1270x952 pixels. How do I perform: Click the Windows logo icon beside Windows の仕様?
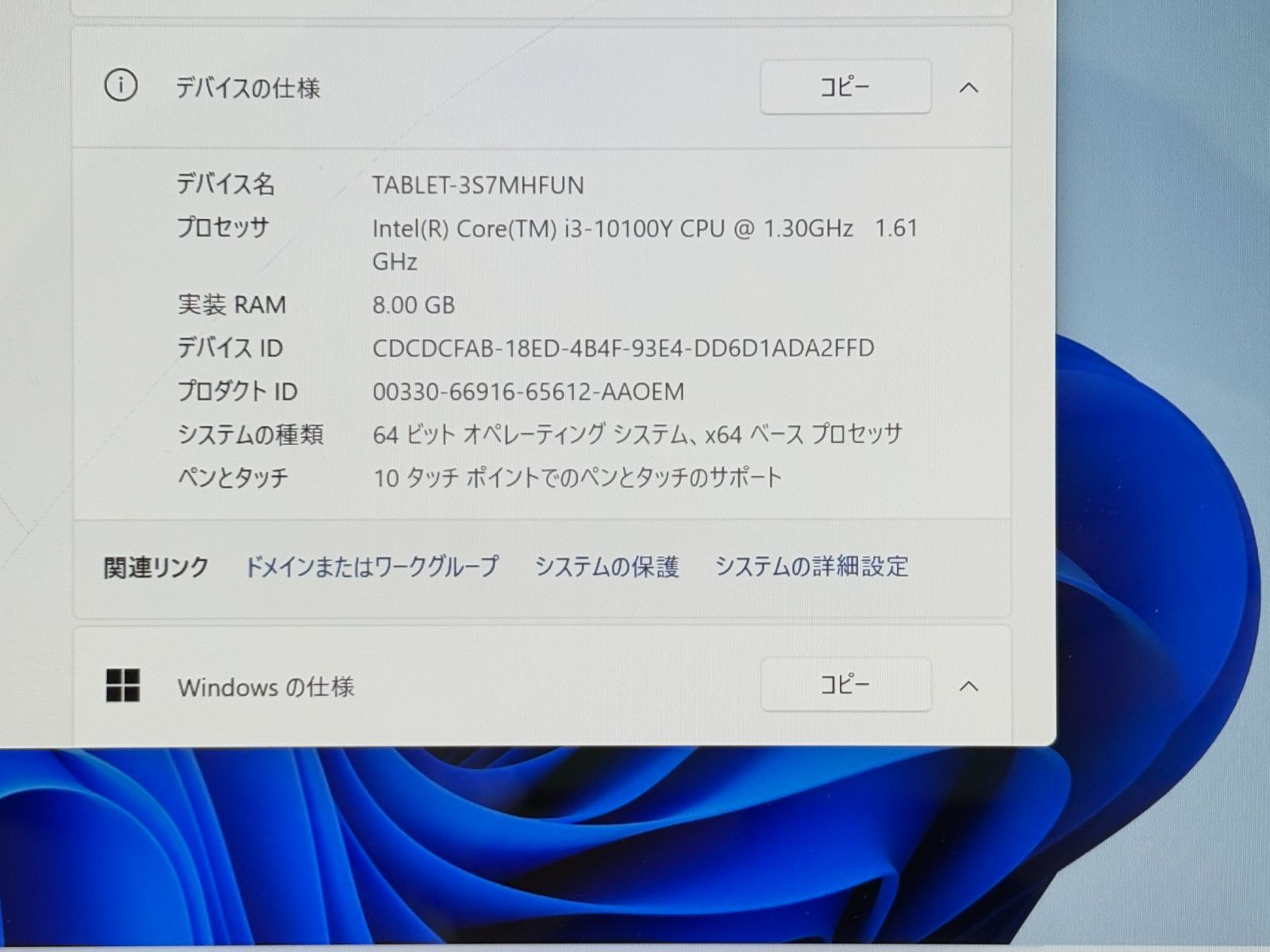tap(123, 685)
